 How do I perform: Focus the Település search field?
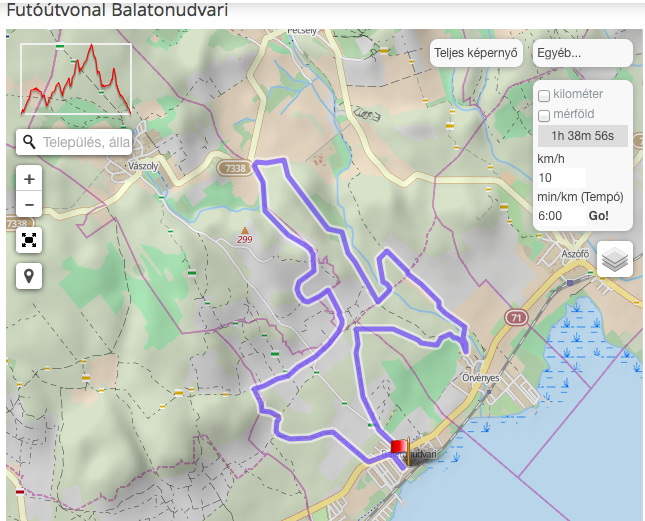pyautogui.click(x=86, y=142)
